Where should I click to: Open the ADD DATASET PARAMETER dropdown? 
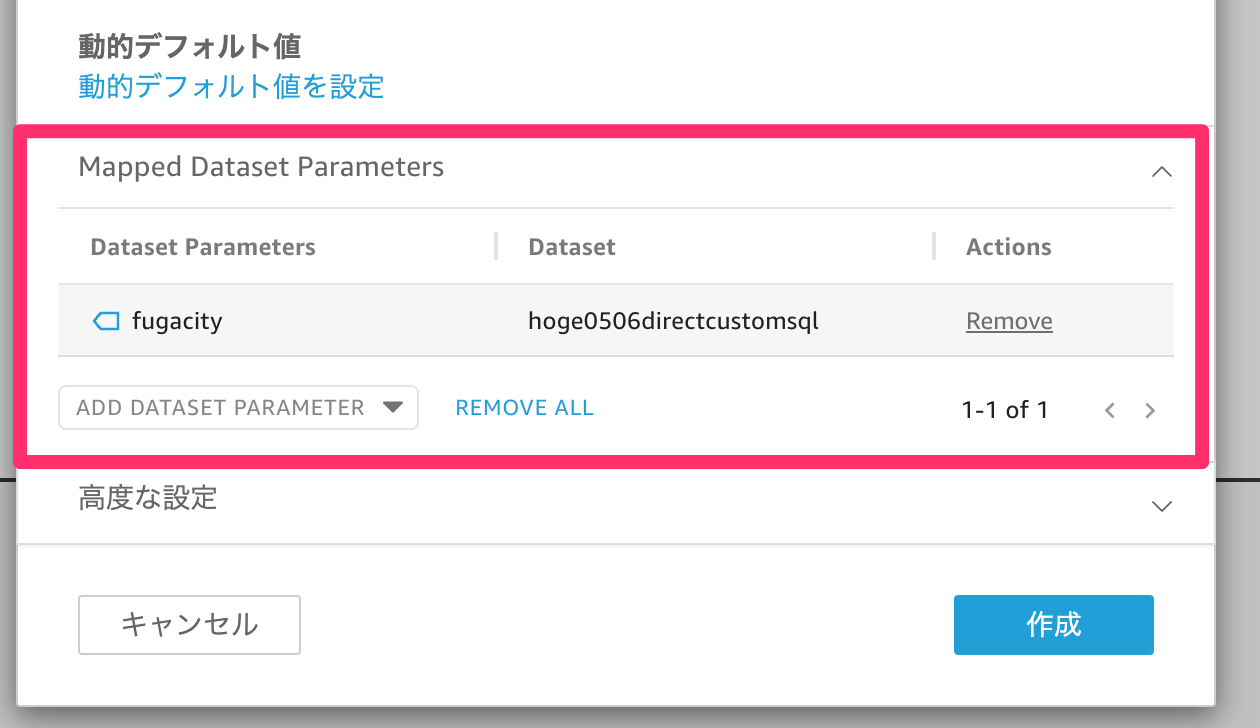pos(237,407)
